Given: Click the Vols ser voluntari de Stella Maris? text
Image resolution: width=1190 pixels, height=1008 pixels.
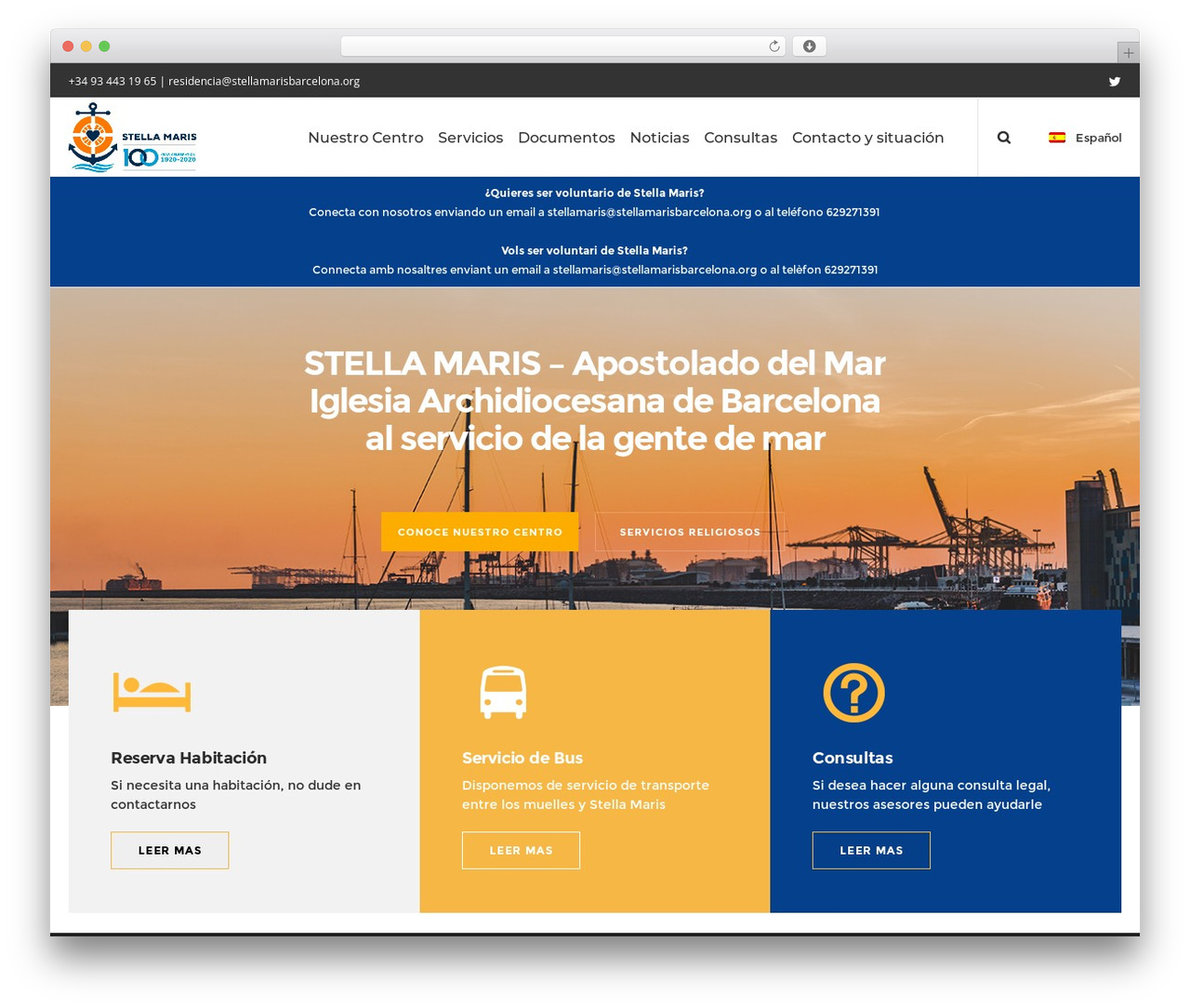Looking at the screenshot, I should click(x=595, y=251).
